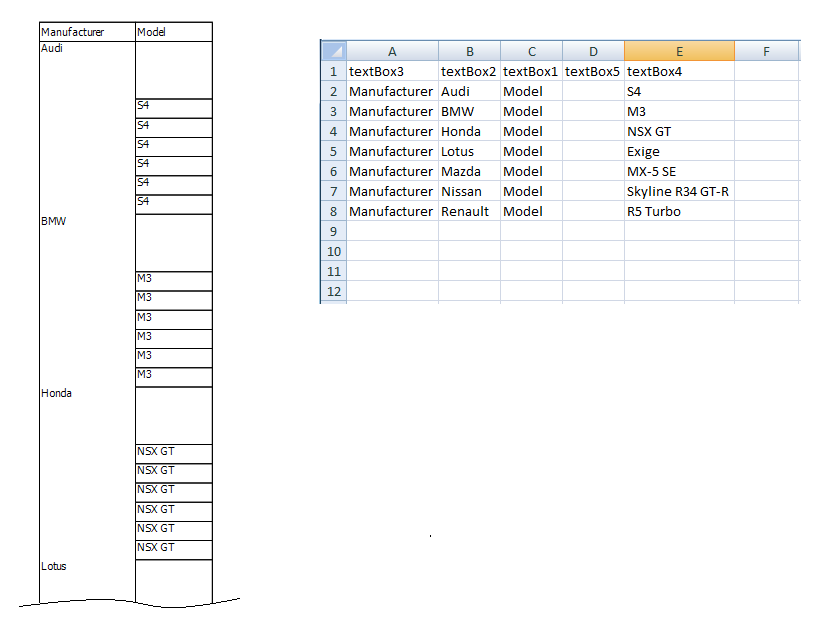Click the textBox5 cell

coord(593,71)
